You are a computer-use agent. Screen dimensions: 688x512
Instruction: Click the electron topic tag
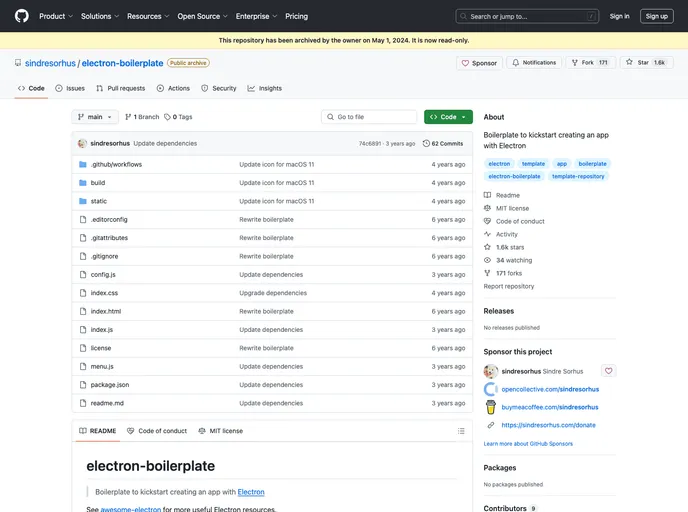click(x=499, y=164)
